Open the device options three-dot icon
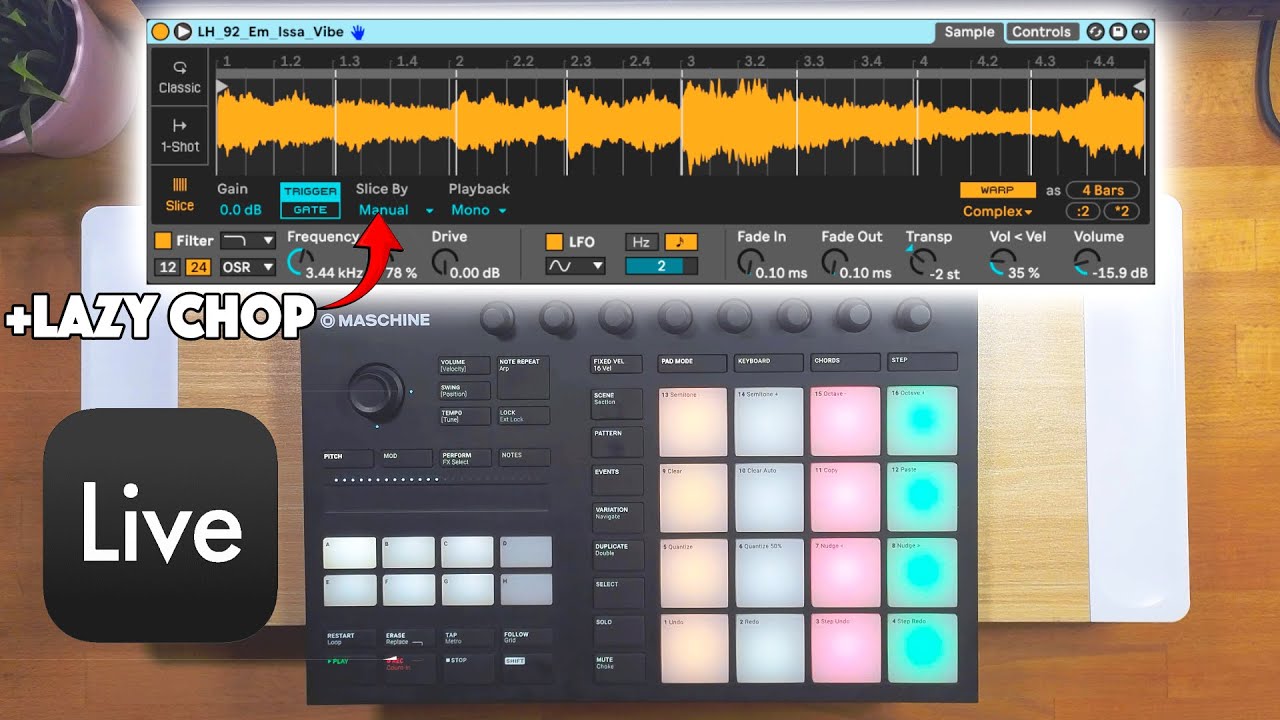The width and height of the screenshot is (1280, 720). click(x=1141, y=32)
